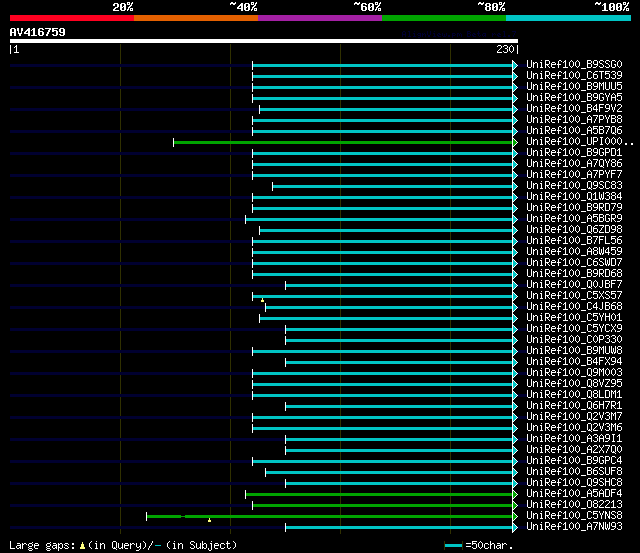Select the UniRef100_C5YNS8 label
The width and height of the screenshot is (640, 553).
[x=574, y=516]
